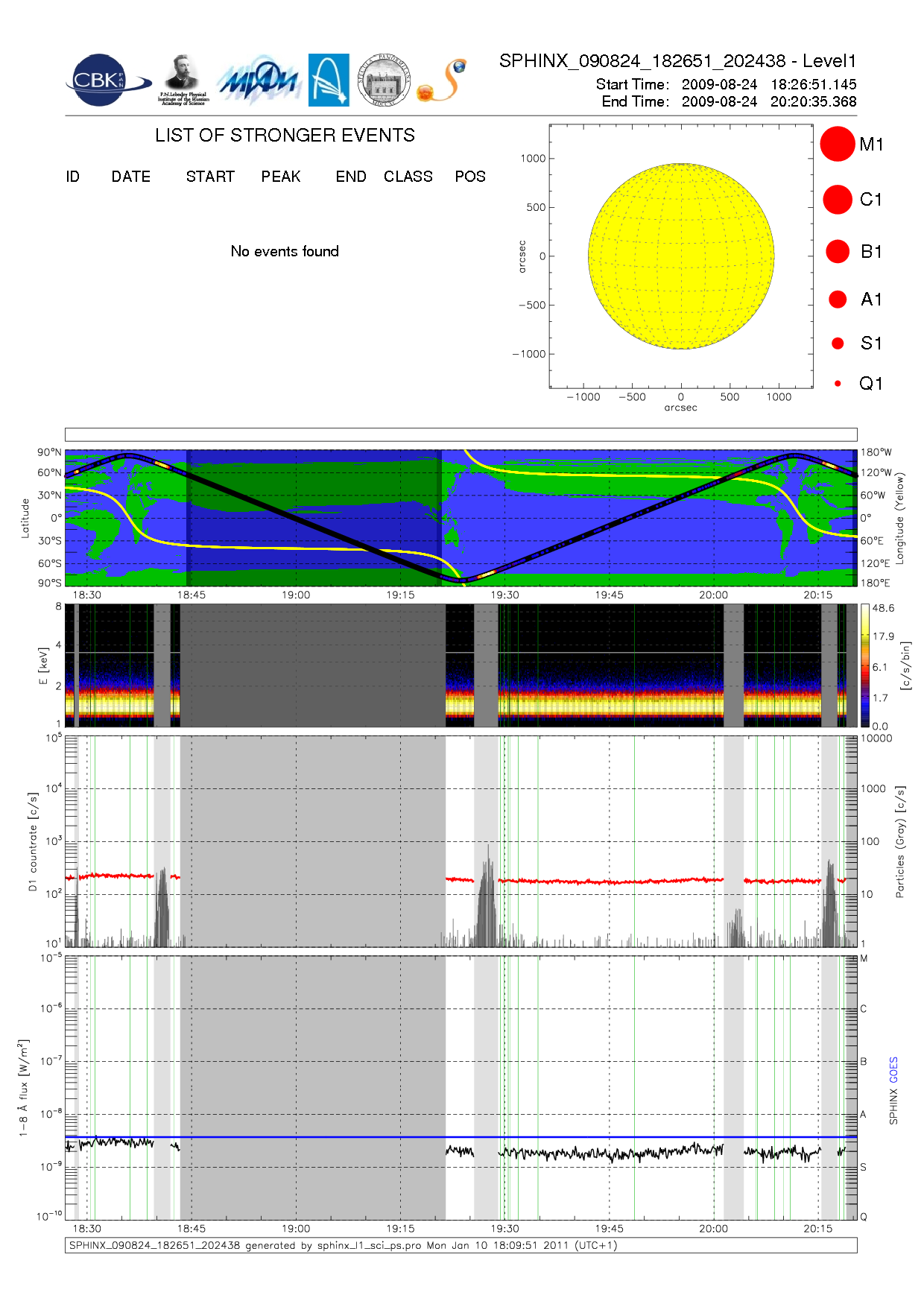Click the yellow solar disk image
This screenshot has width=924, height=1307.
tap(681, 256)
